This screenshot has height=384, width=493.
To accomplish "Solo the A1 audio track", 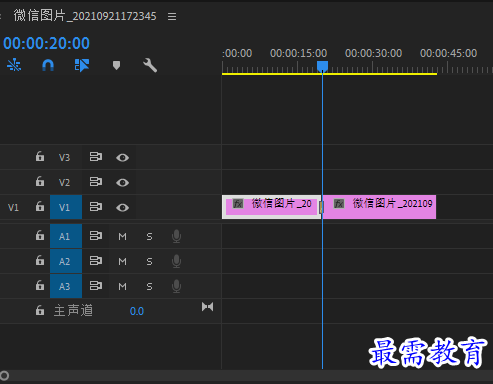I will click(149, 237).
